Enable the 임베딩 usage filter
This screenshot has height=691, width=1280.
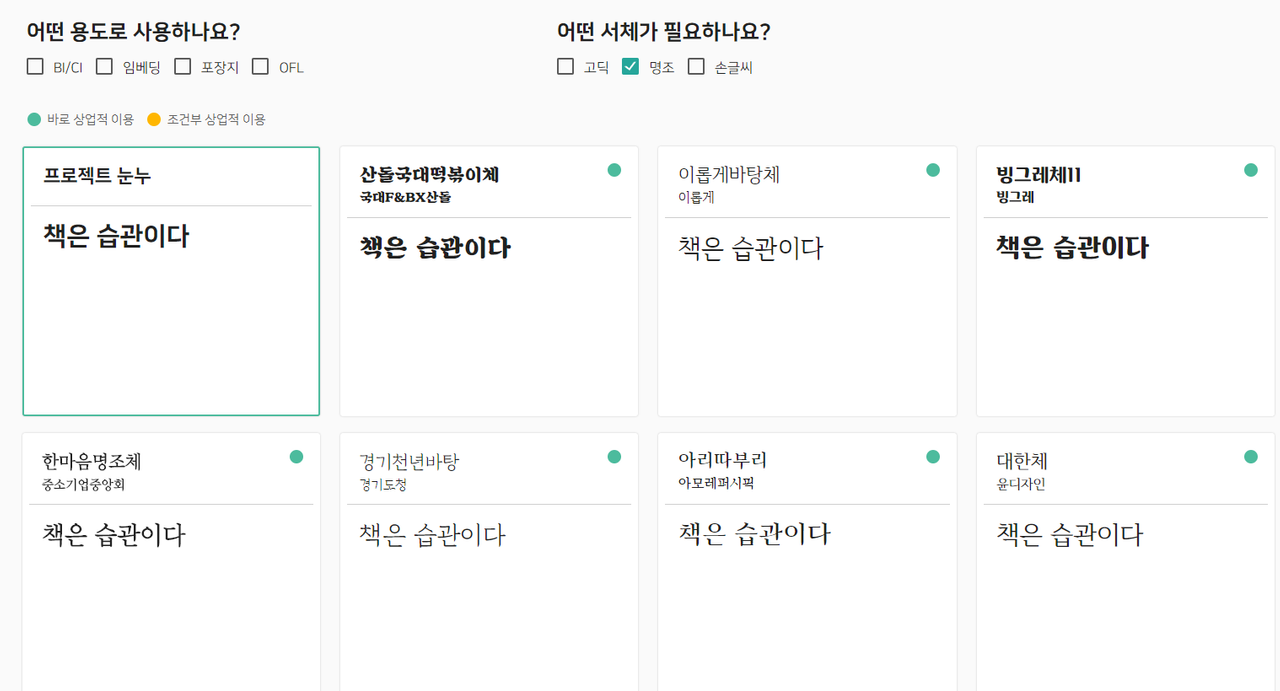(x=104, y=67)
